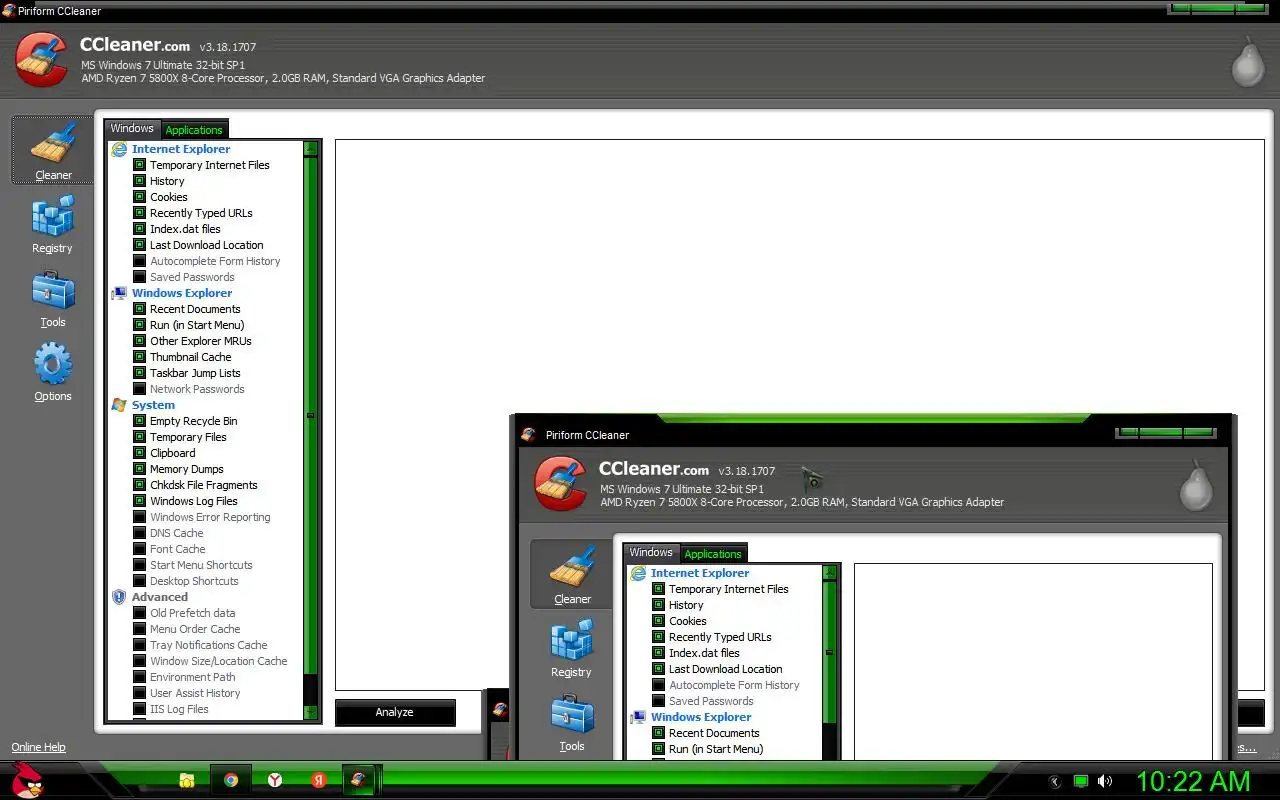Select 'Chkdsk File Fragments' entry

click(204, 485)
